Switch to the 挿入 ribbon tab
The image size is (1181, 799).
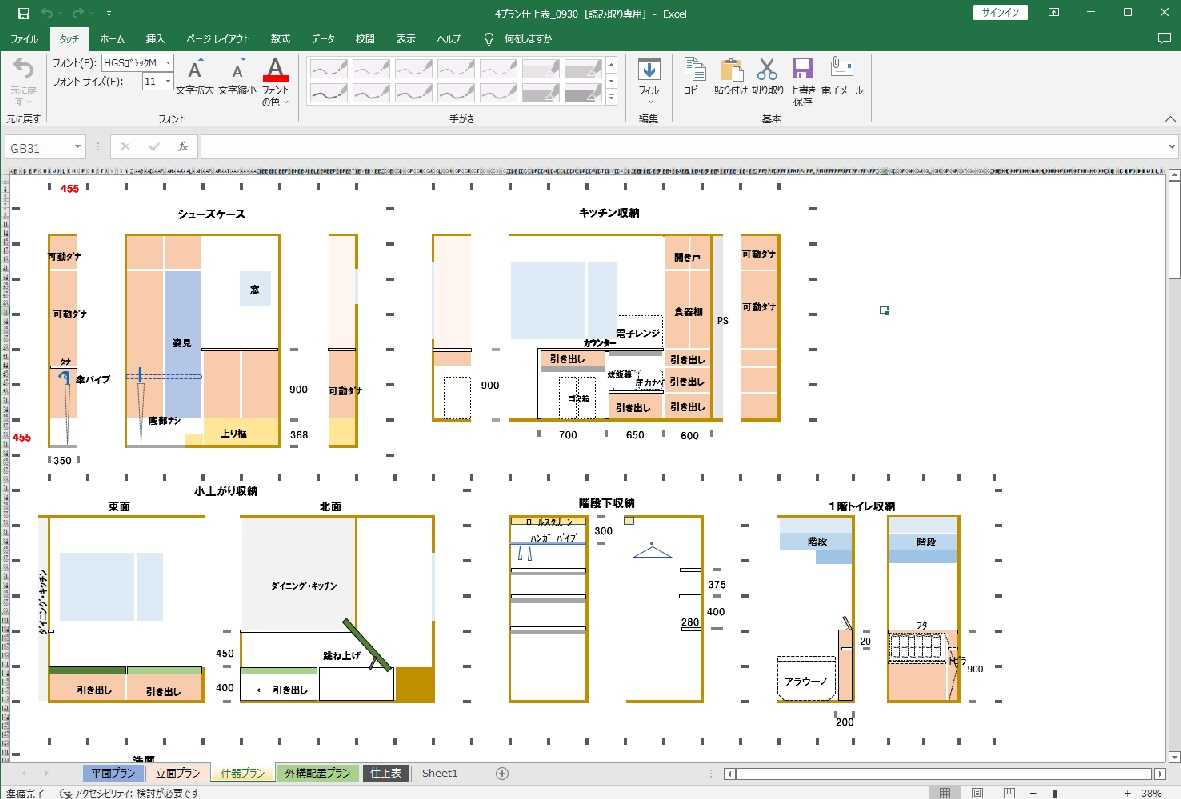pyautogui.click(x=155, y=38)
